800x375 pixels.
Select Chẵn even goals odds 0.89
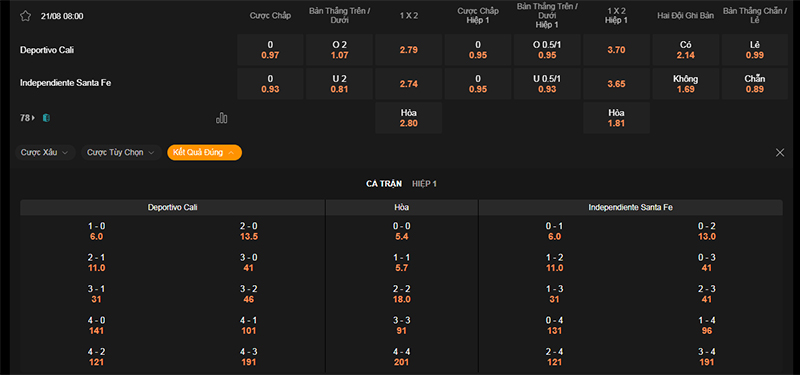click(x=755, y=84)
